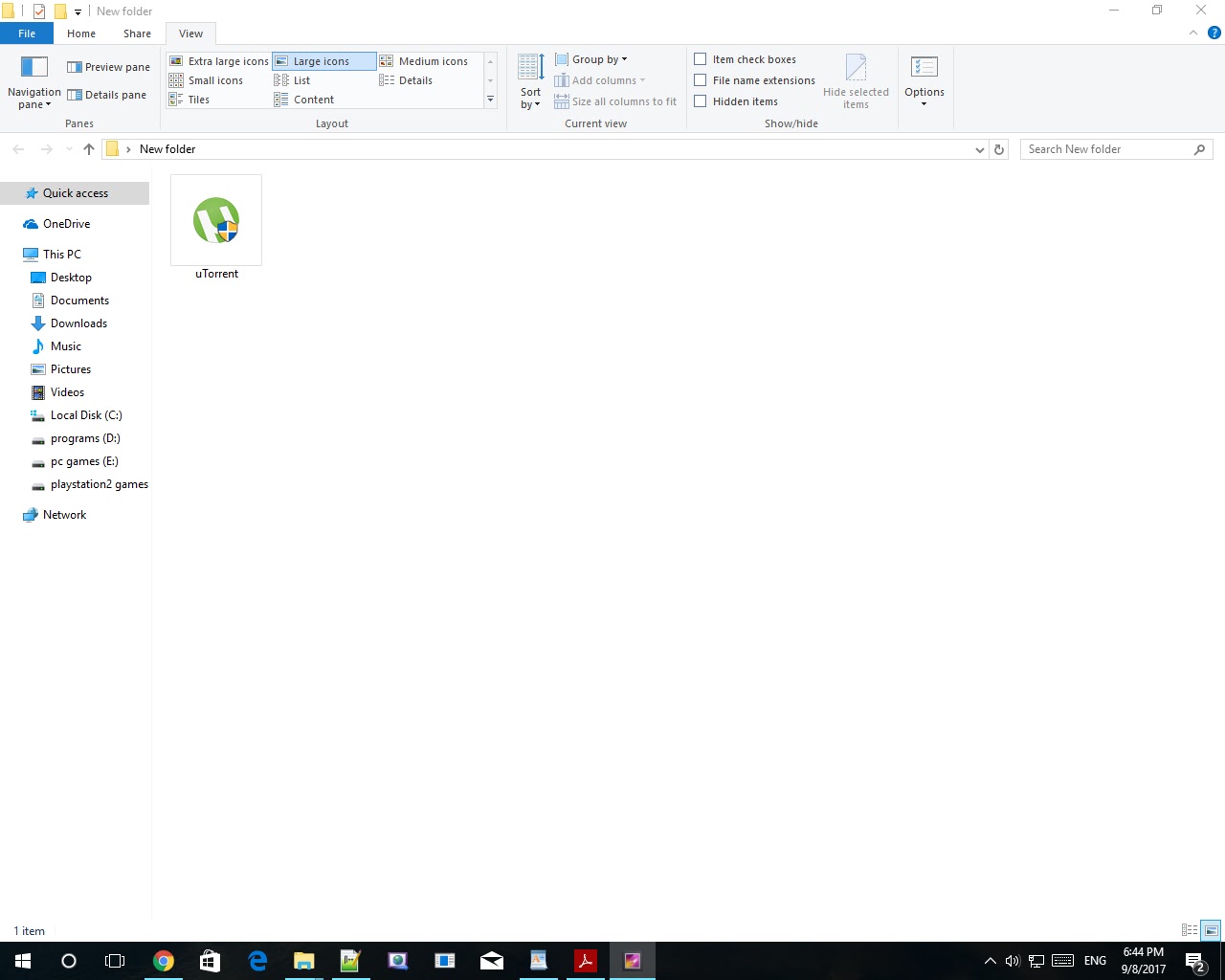Screen dimensions: 1225x980
Task: Open volume control in system tray
Action: 1013,961
